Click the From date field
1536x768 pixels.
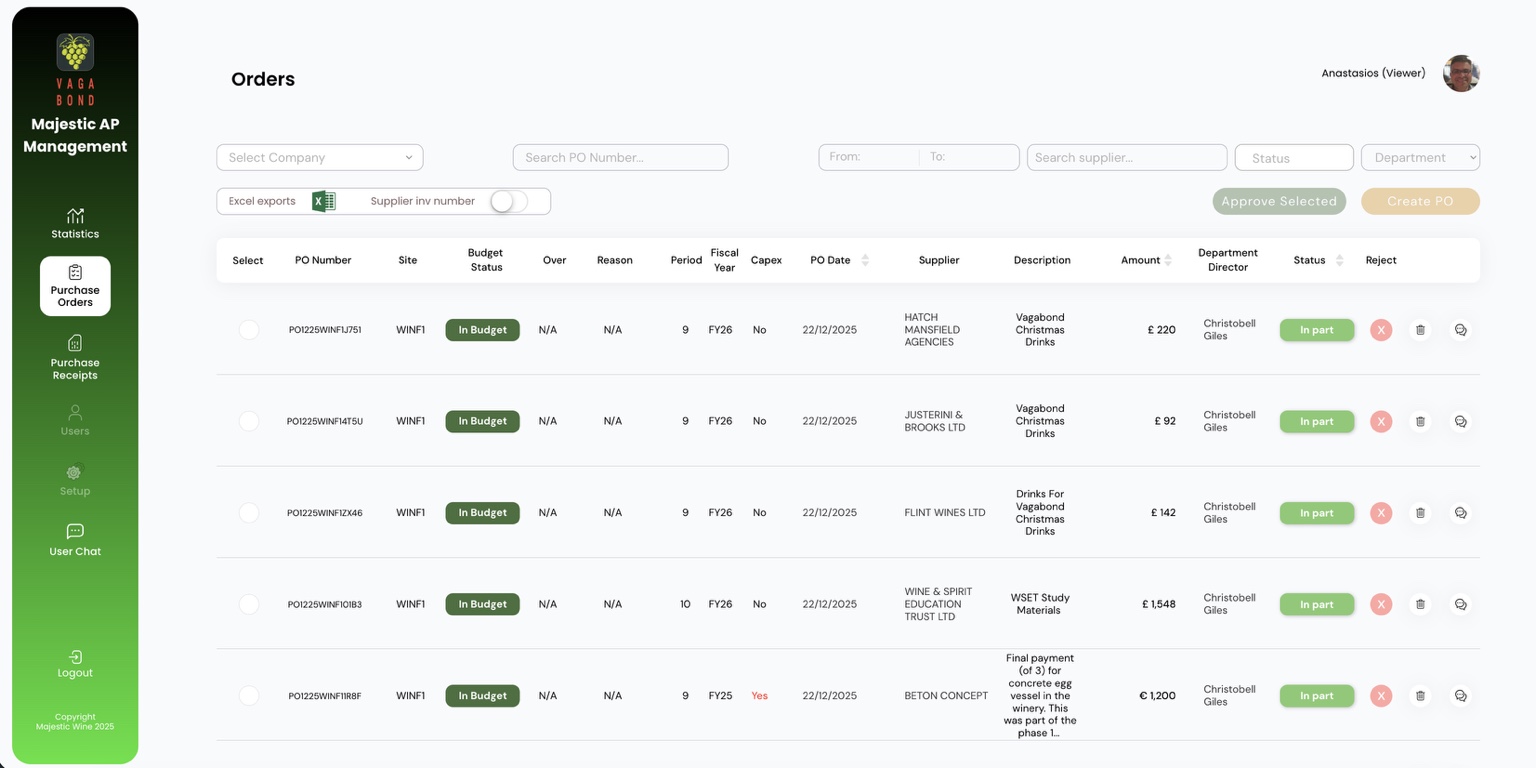click(869, 157)
